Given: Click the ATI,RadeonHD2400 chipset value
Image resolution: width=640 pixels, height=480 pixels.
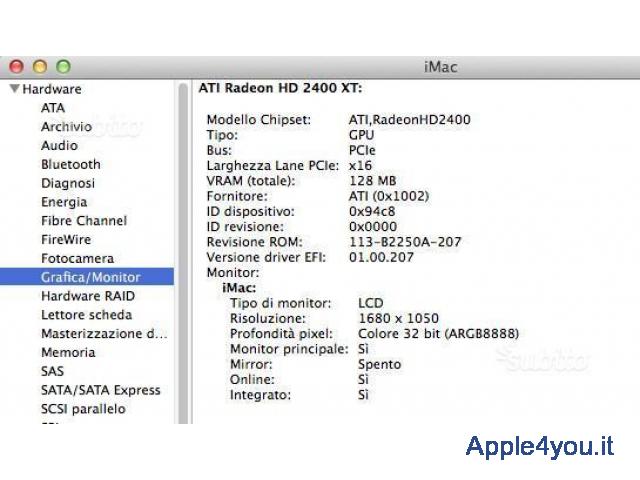Looking at the screenshot, I should coord(409,120).
